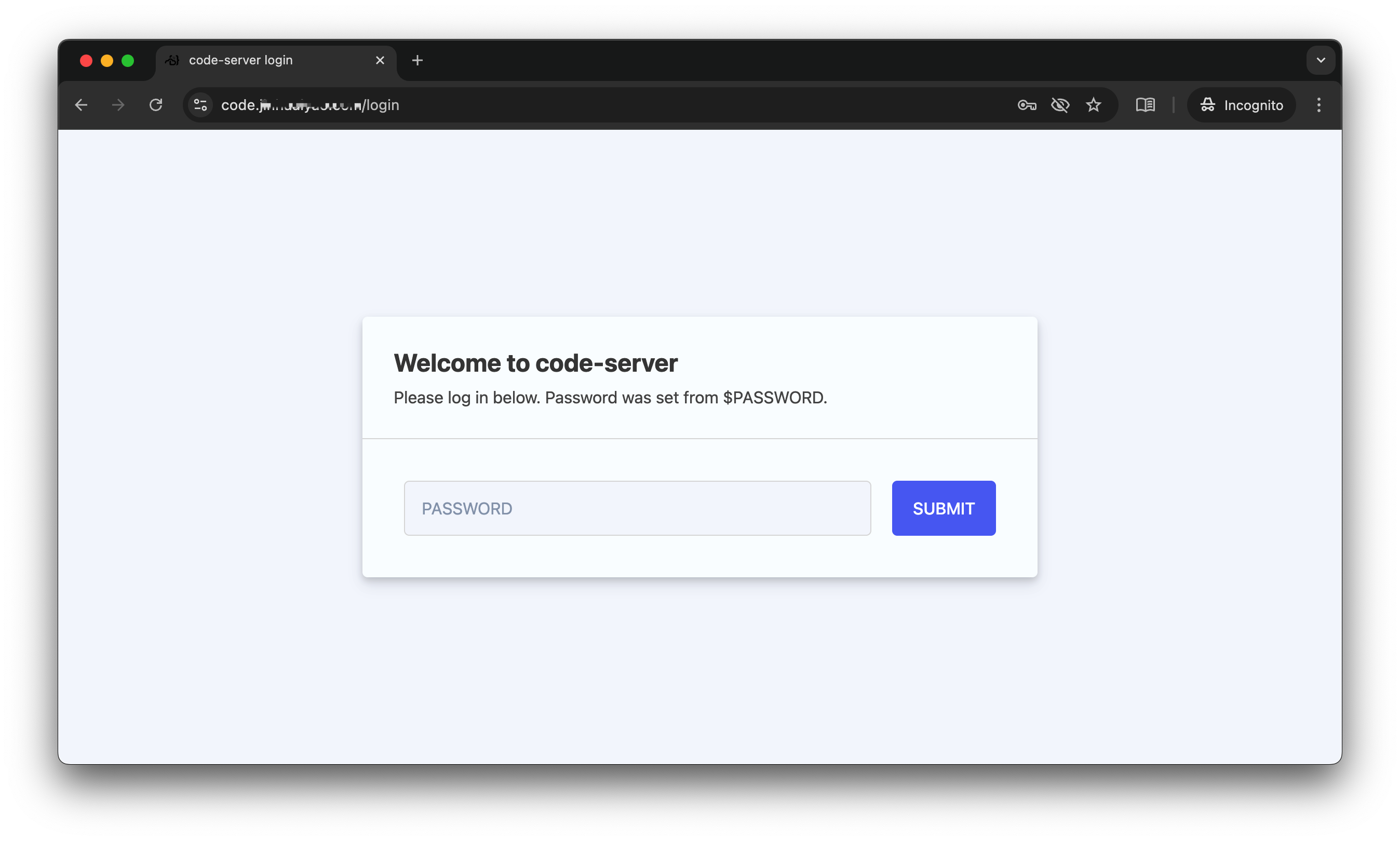Expand the tab search chevron
The height and width of the screenshot is (841, 1400).
click(x=1321, y=60)
